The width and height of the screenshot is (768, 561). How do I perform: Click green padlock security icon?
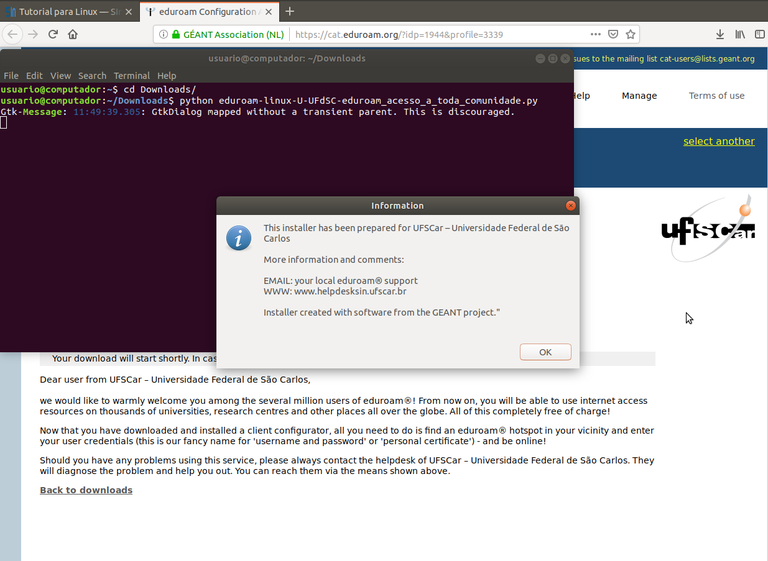pyautogui.click(x=176, y=34)
